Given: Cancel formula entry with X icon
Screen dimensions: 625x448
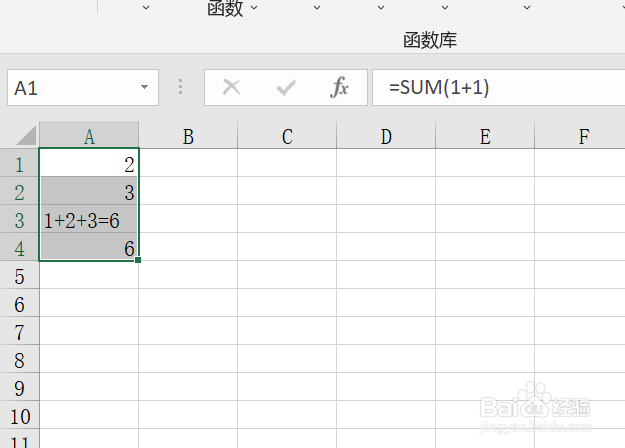Looking at the screenshot, I should click(x=232, y=87).
